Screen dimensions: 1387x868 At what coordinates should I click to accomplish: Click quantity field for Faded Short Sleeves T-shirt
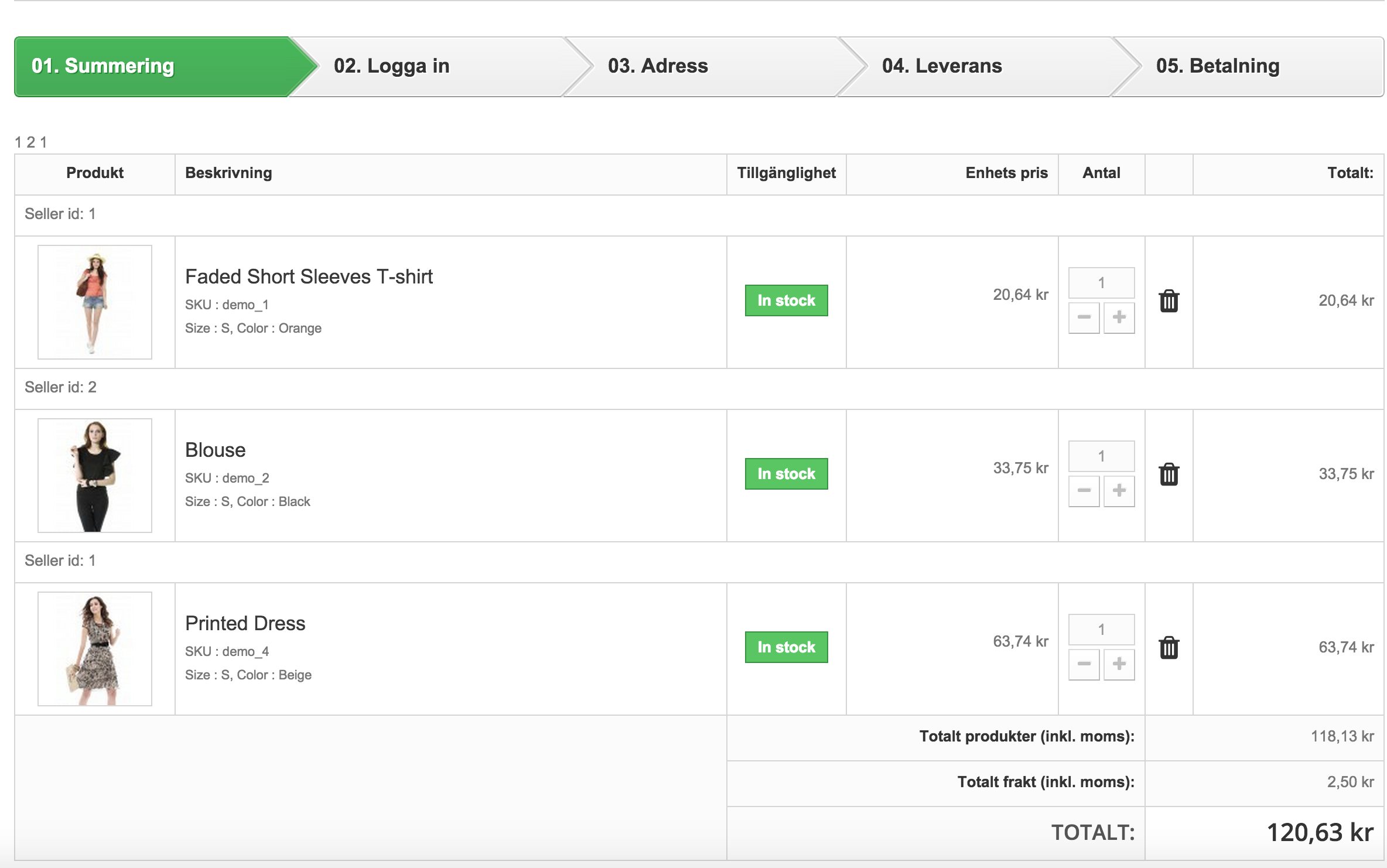(x=1101, y=283)
